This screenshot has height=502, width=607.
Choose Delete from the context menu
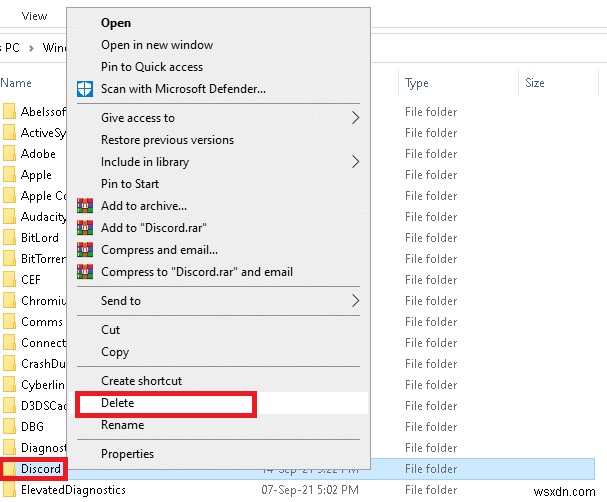tap(118, 403)
